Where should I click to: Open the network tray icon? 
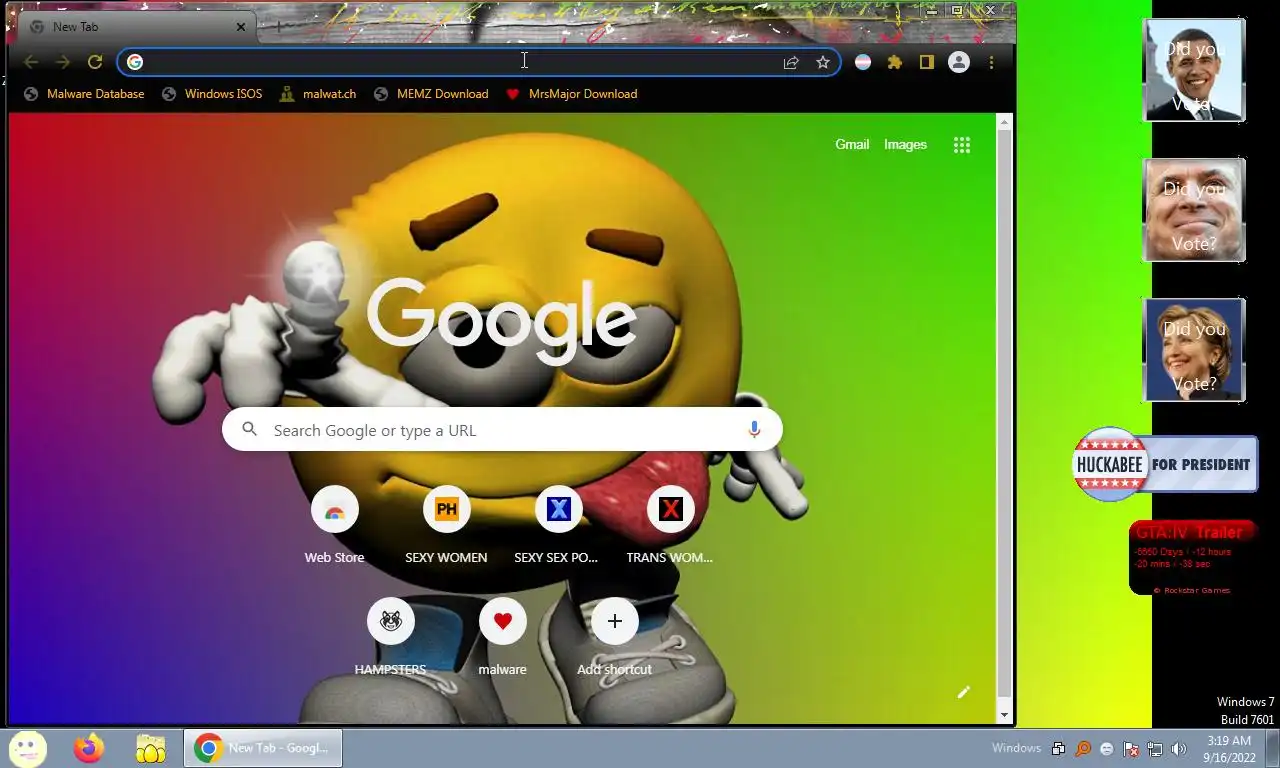pyautogui.click(x=1155, y=748)
